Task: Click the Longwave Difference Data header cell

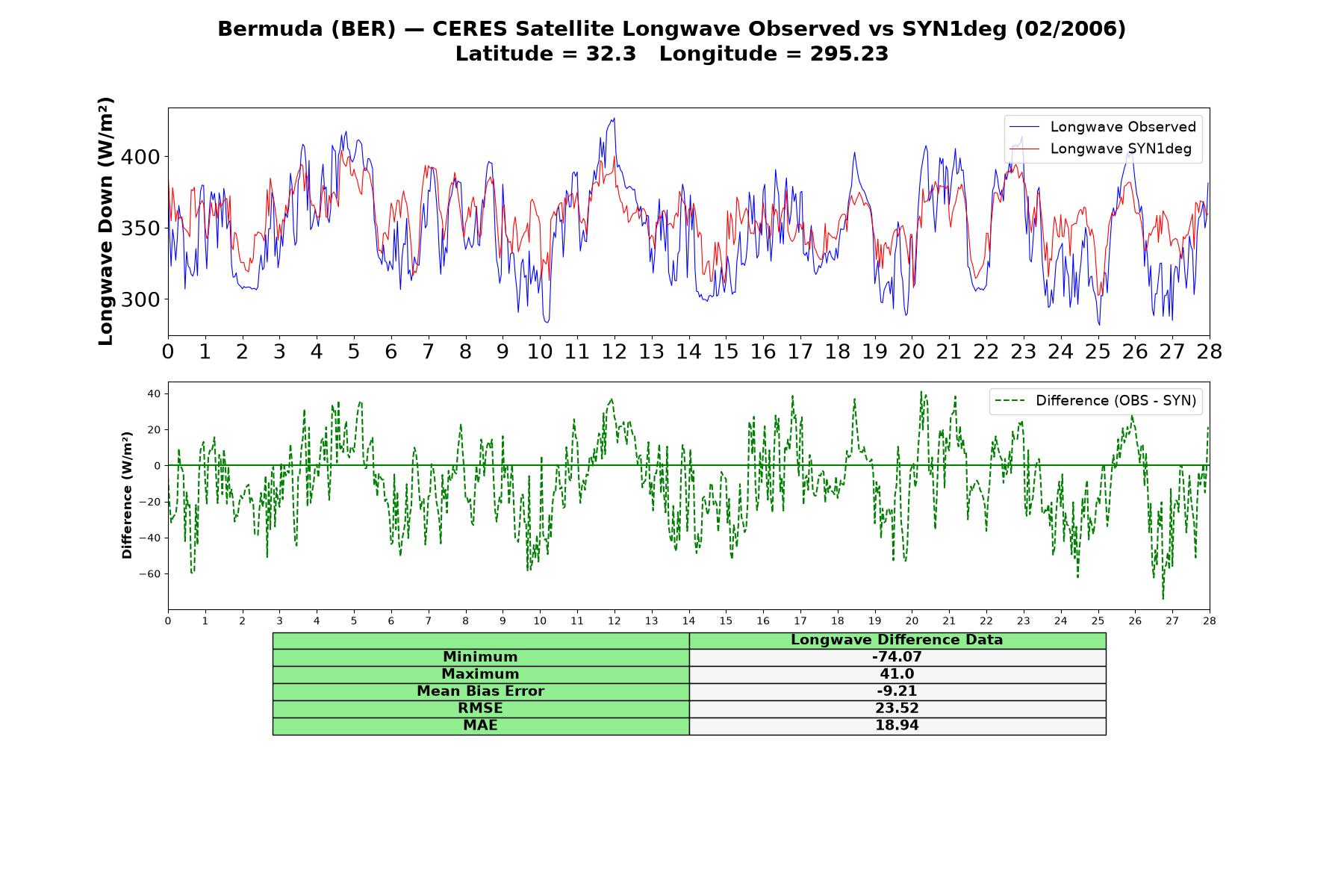Action: click(897, 641)
